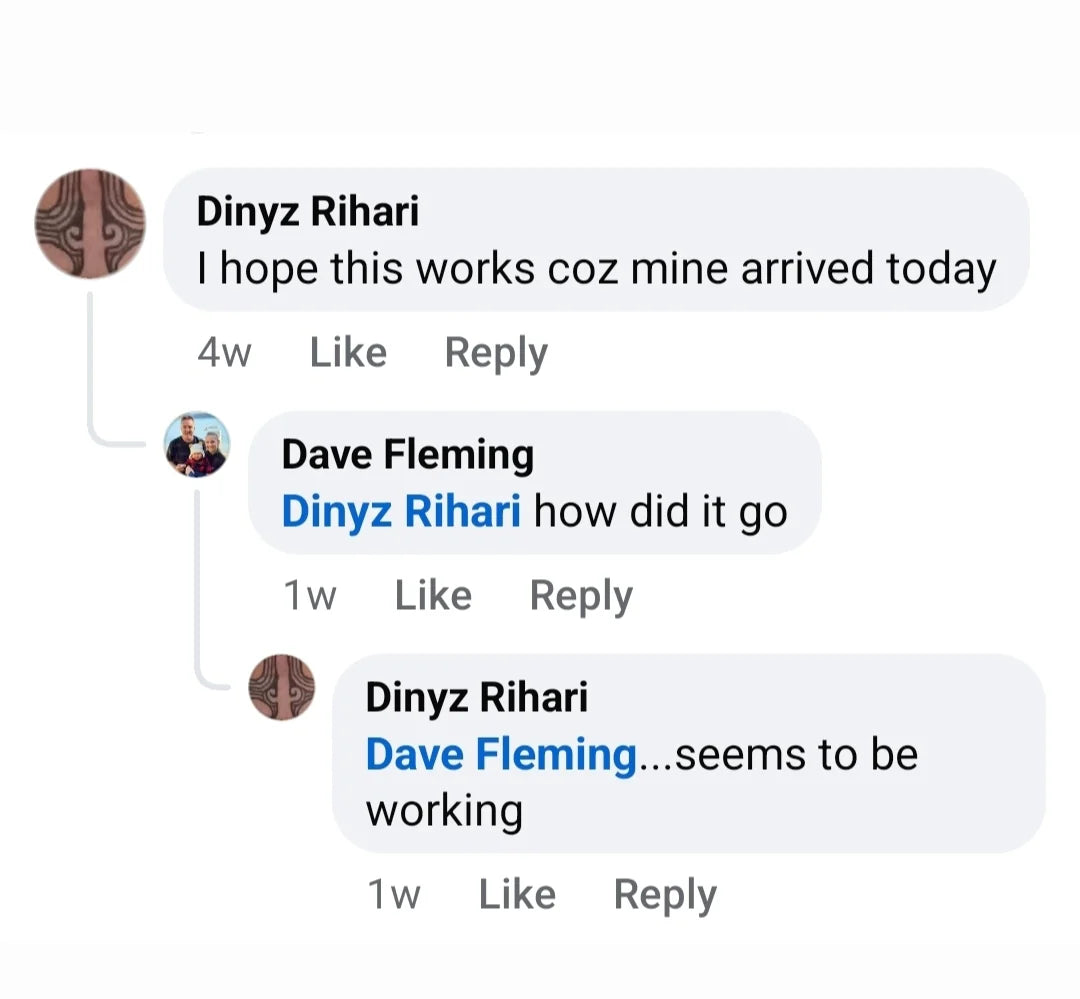This screenshot has height=999, width=1080.
Task: Click the blue Dinyz Rihari mention
Action: [401, 512]
